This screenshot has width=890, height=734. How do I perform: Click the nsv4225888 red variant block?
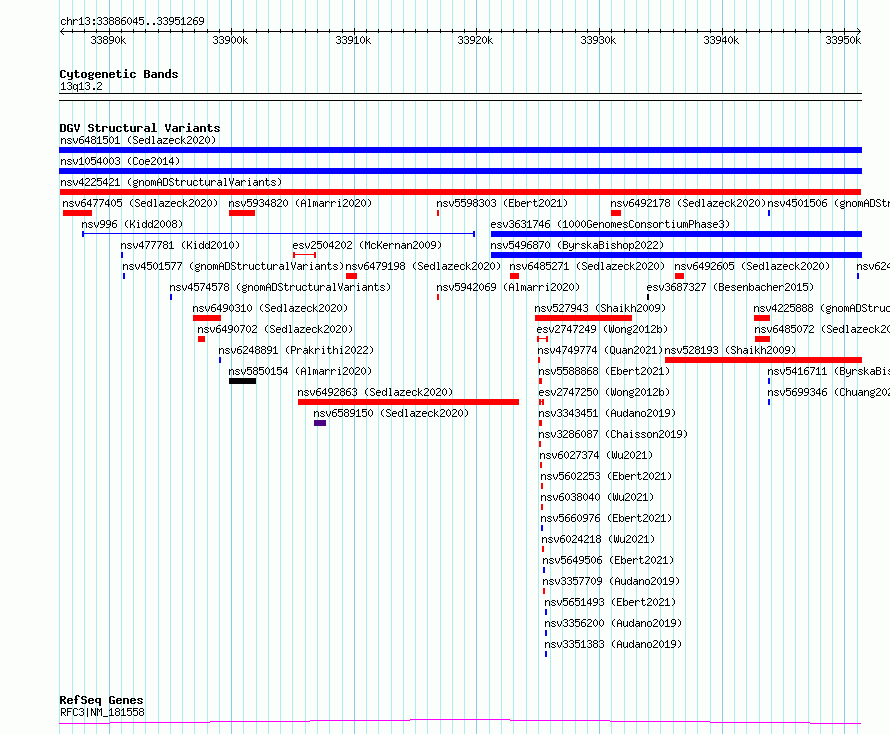tap(762, 318)
